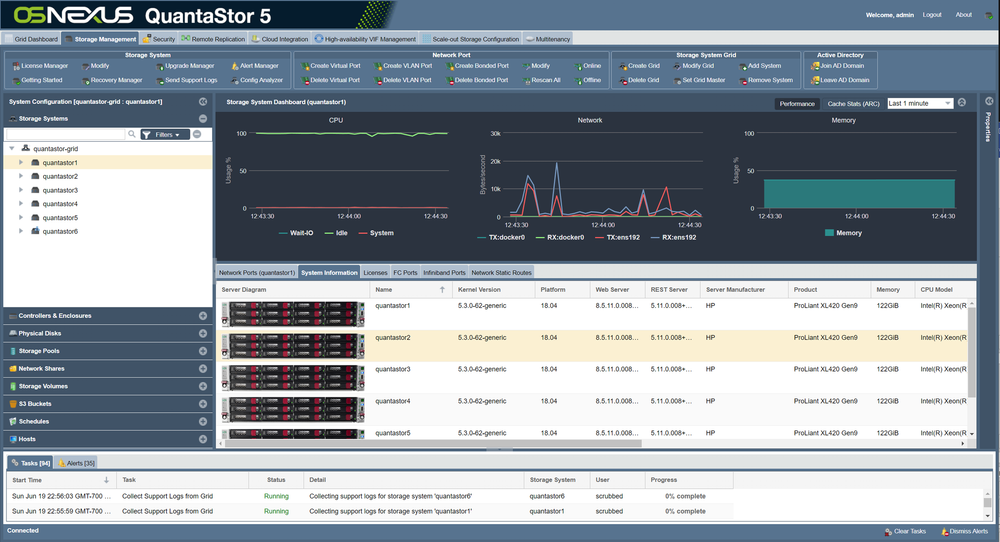Click Create Grid
The height and width of the screenshot is (542, 1000).
click(x=639, y=66)
